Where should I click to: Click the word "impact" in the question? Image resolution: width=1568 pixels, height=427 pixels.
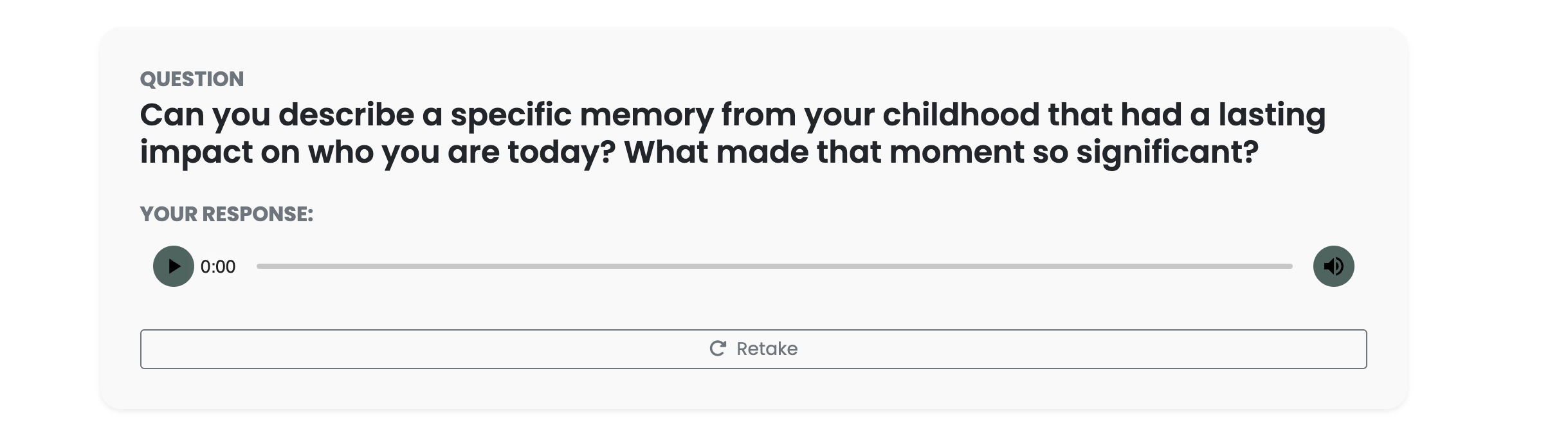(x=196, y=153)
